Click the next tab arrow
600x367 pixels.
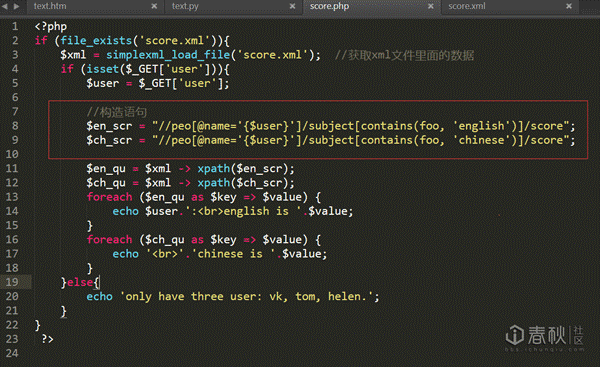tap(16, 6)
